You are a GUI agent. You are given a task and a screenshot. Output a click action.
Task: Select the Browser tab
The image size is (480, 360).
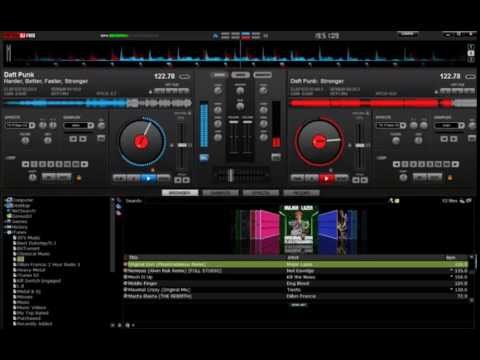(180, 193)
